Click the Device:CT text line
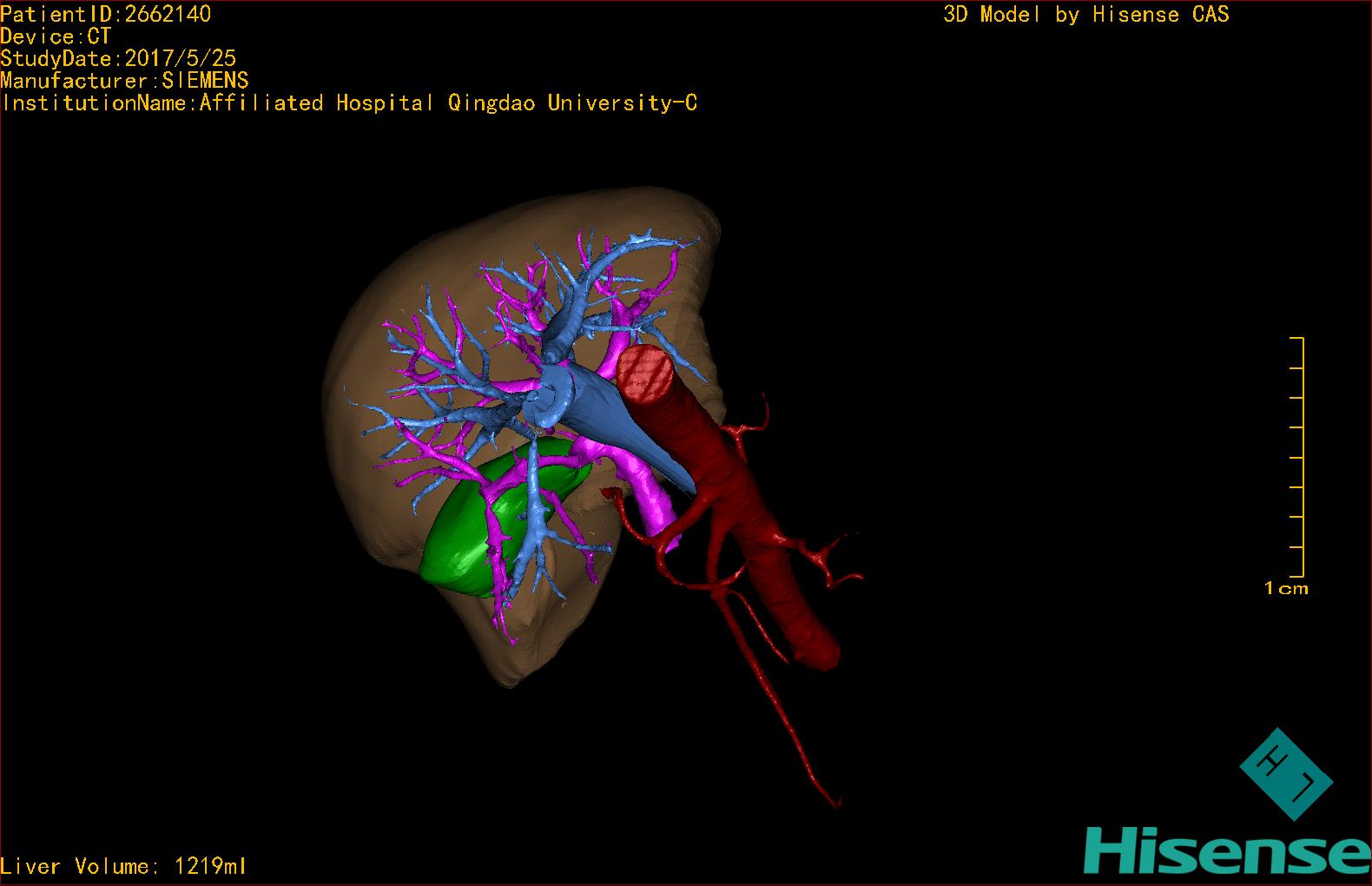The image size is (1372, 886). click(56, 36)
